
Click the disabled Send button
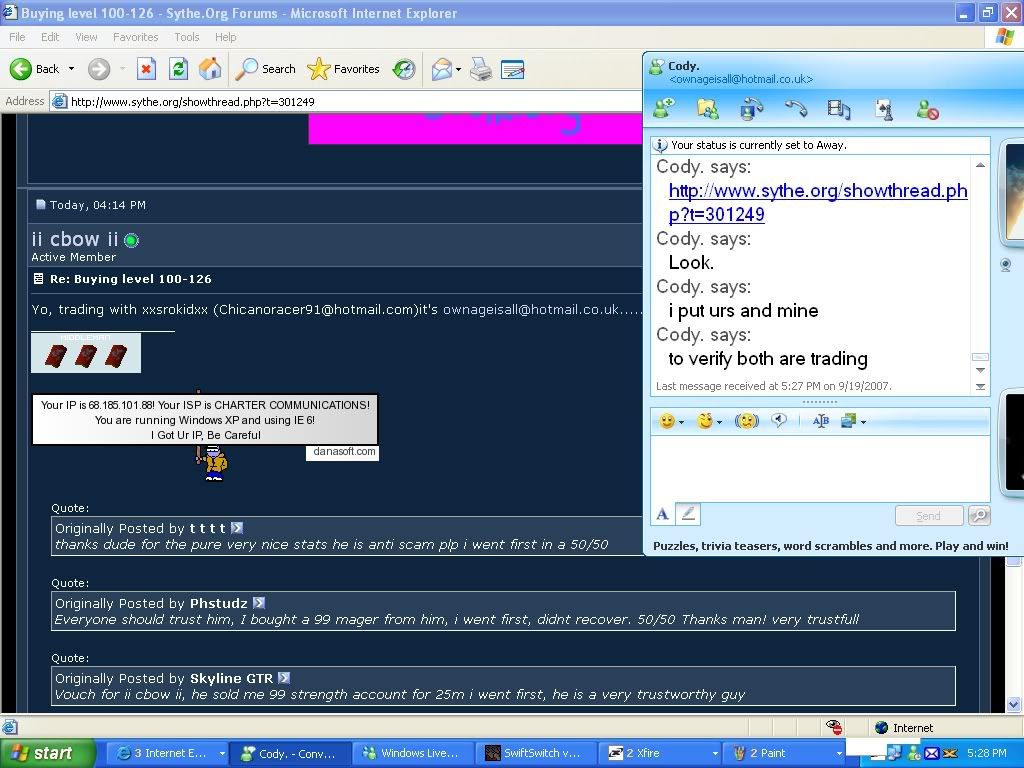point(929,516)
